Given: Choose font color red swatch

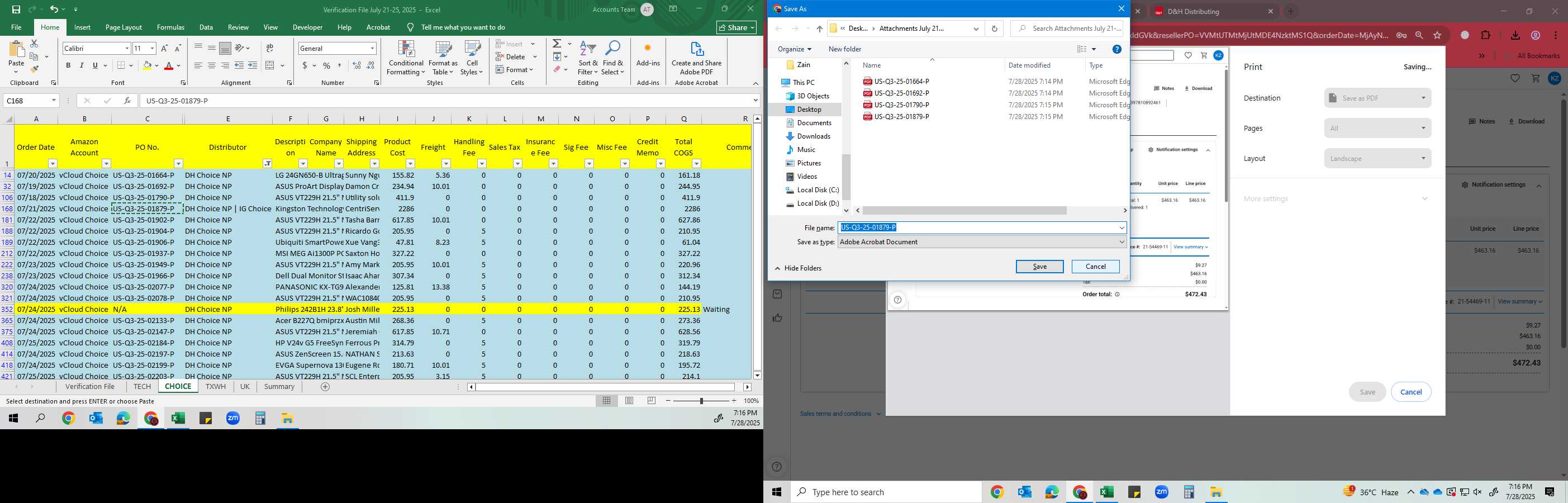Looking at the screenshot, I should 169,65.
